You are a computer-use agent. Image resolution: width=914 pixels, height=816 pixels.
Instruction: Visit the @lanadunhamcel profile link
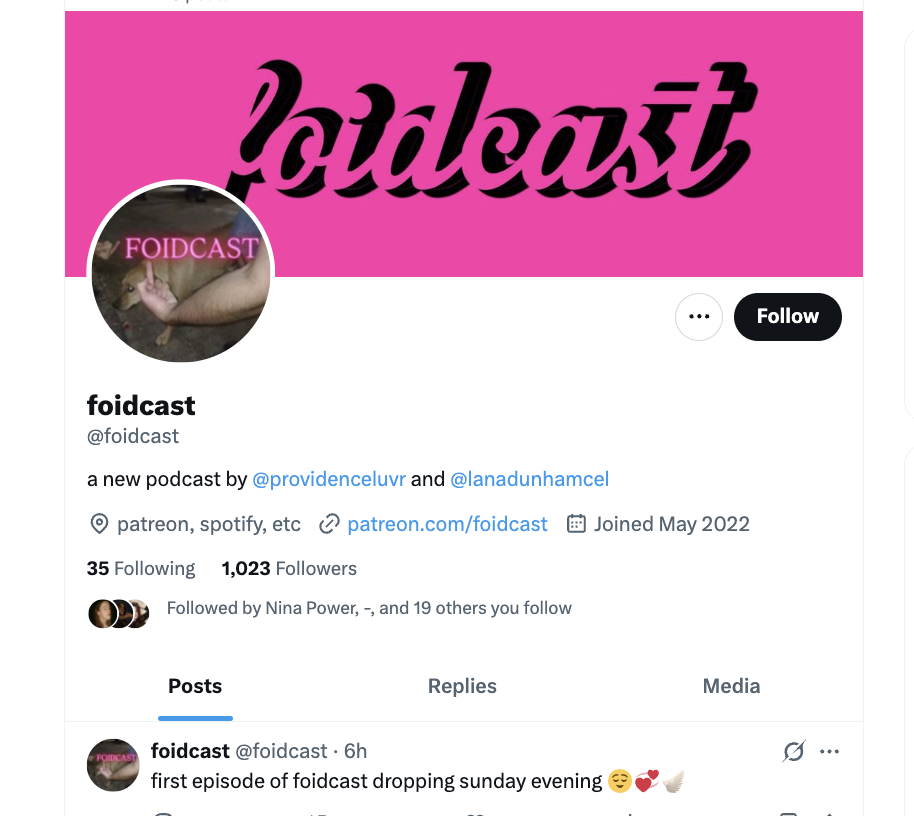[529, 479]
